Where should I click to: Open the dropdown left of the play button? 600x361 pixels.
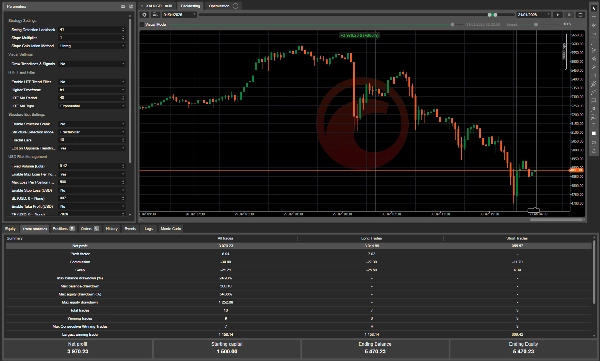[x=533, y=15]
